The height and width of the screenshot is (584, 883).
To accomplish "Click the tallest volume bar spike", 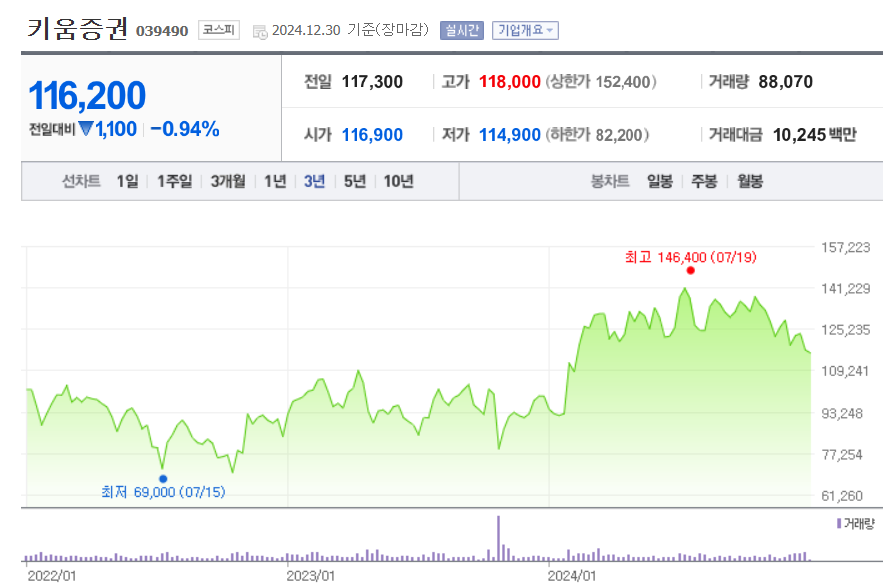I will click(498, 538).
